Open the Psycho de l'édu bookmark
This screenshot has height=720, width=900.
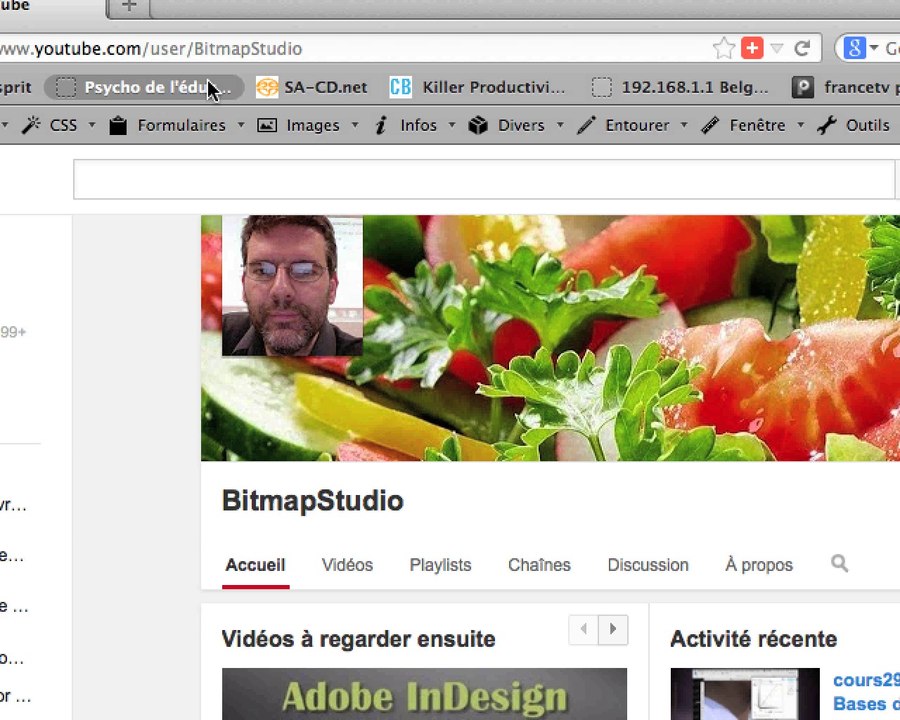[145, 87]
